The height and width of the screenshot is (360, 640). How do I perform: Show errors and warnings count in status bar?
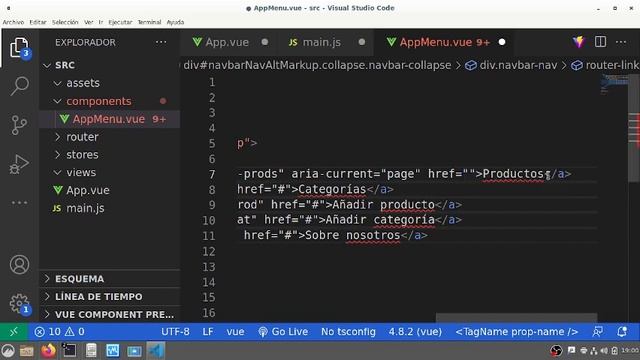pyautogui.click(x=60, y=331)
